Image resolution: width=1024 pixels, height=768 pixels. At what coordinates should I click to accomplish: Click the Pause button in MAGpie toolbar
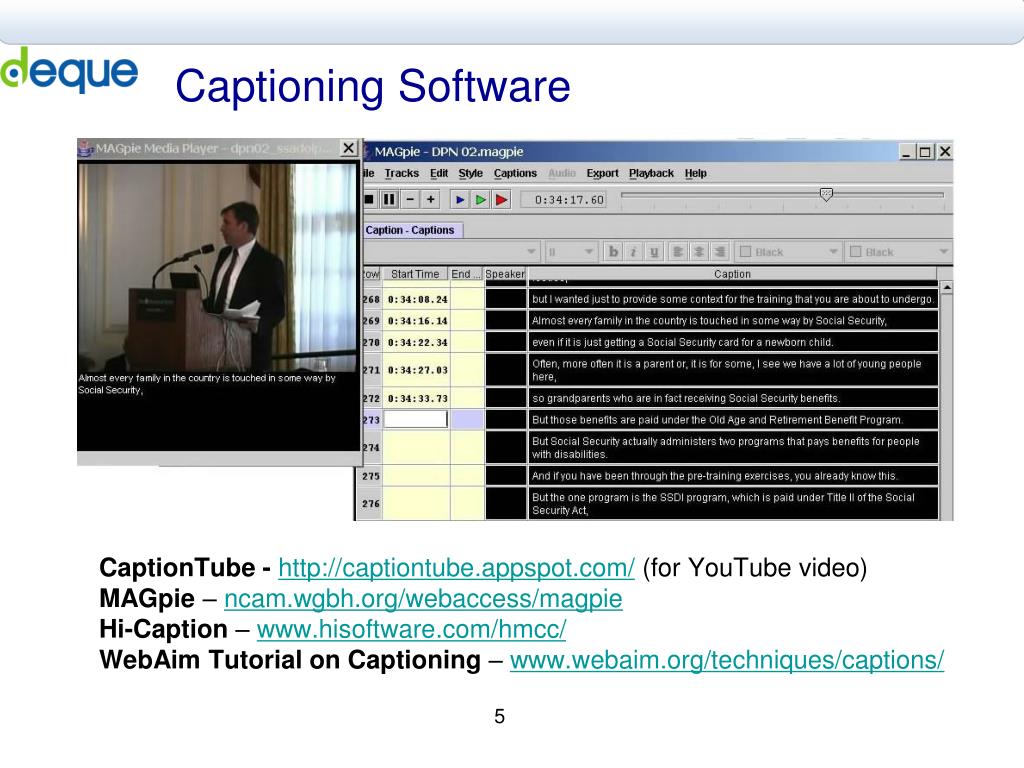pyautogui.click(x=389, y=199)
